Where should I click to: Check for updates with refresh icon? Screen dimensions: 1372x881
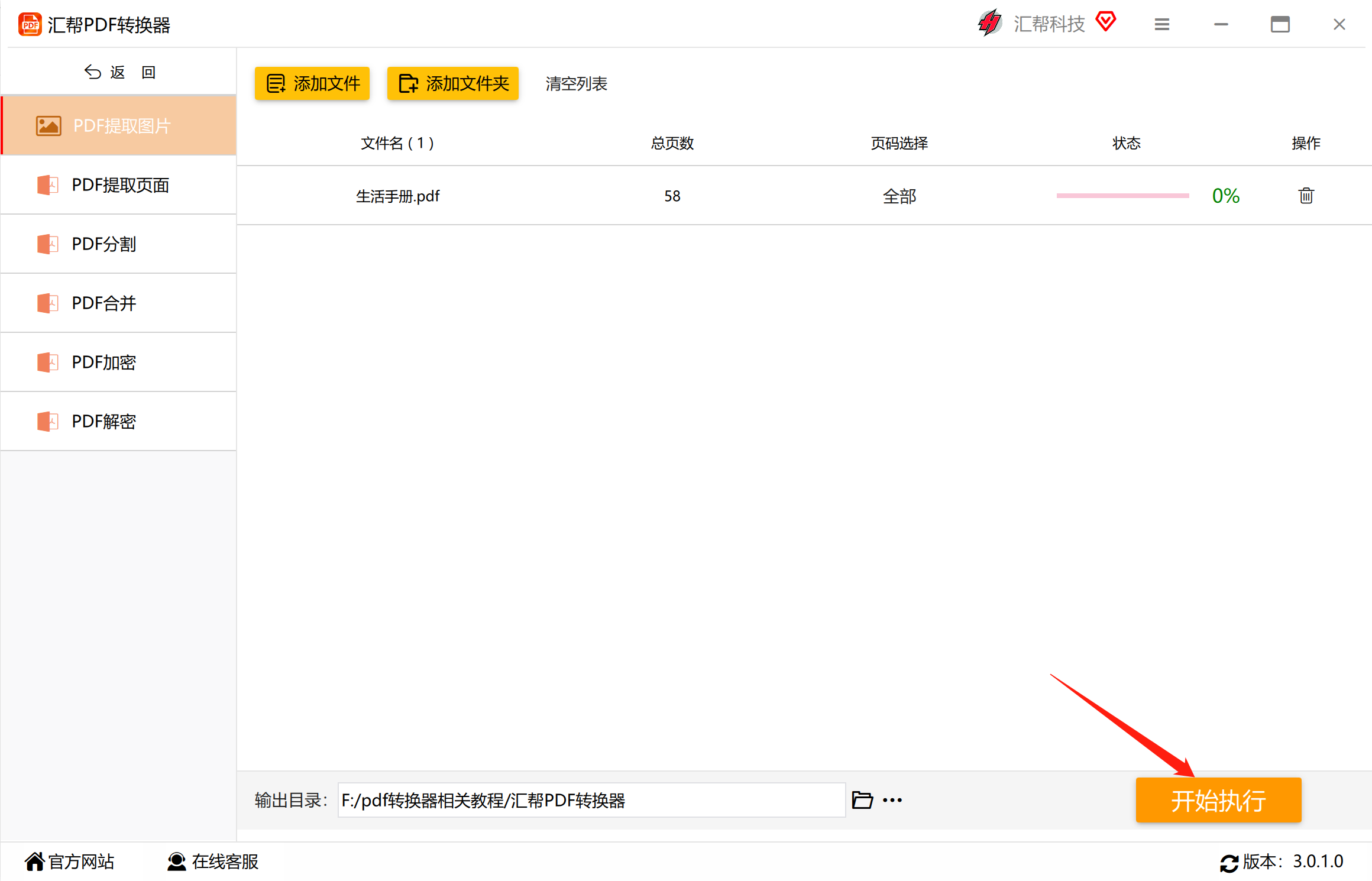pyautogui.click(x=1229, y=863)
